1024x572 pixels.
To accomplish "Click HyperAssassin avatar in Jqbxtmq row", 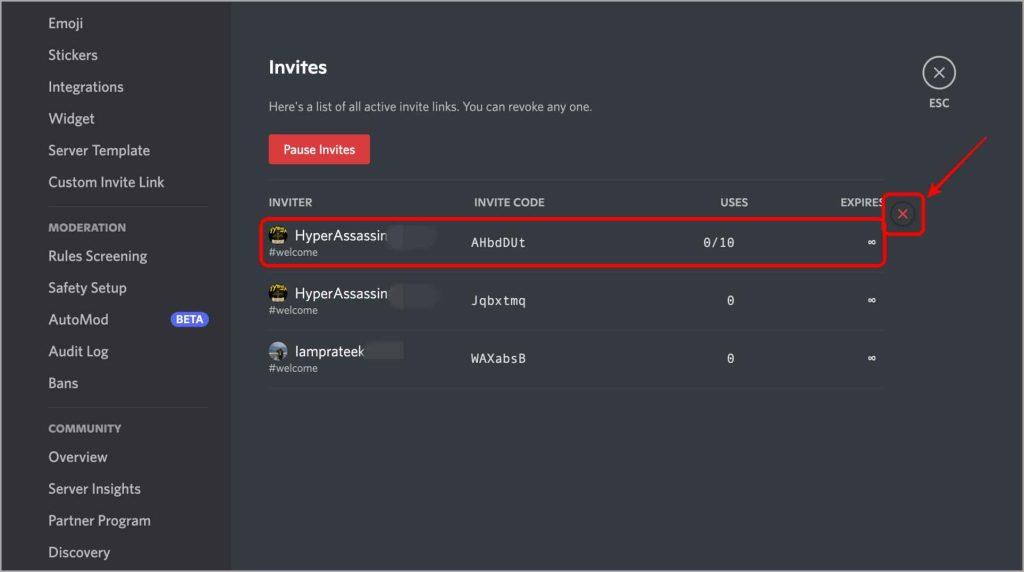I will coord(278,293).
